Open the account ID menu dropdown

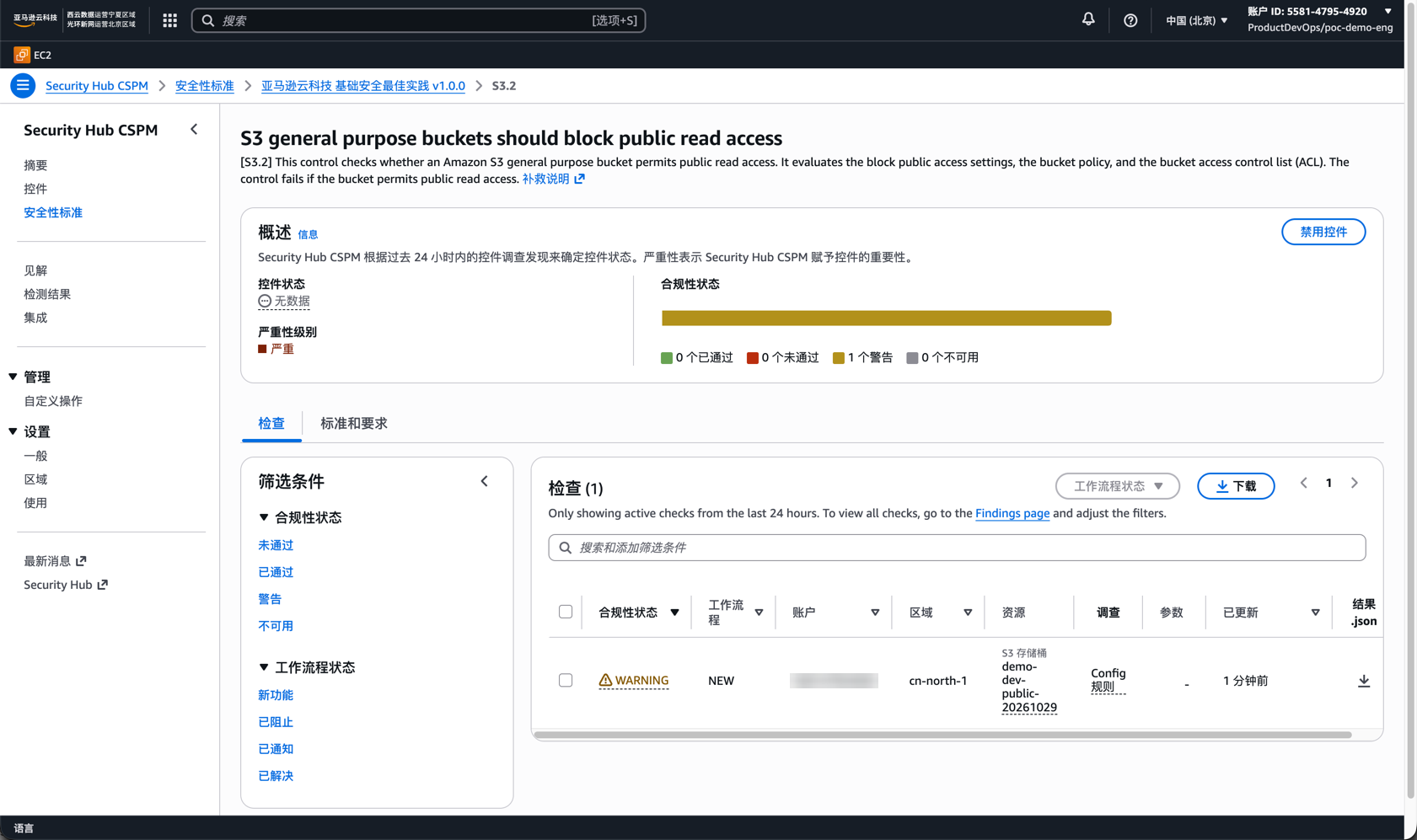1320,19
